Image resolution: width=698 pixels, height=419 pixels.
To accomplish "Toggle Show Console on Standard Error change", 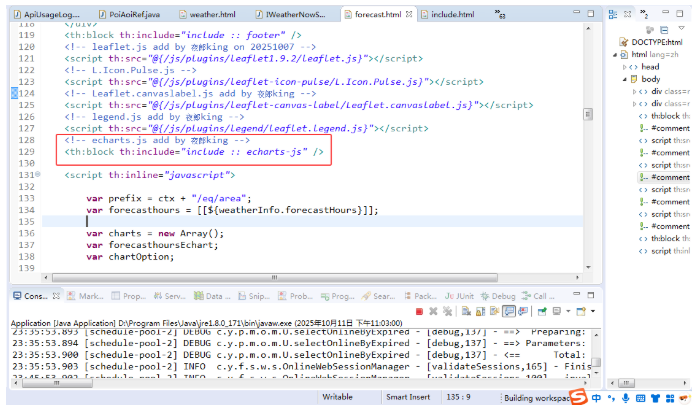I will tap(523, 311).
